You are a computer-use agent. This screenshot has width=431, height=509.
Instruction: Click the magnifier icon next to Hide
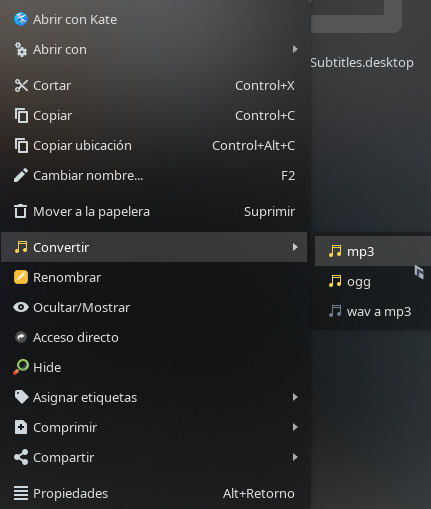(x=21, y=367)
